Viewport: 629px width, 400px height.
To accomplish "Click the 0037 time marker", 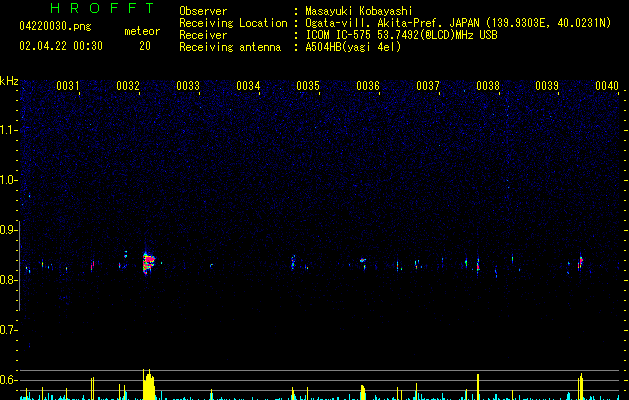I will tap(428, 86).
